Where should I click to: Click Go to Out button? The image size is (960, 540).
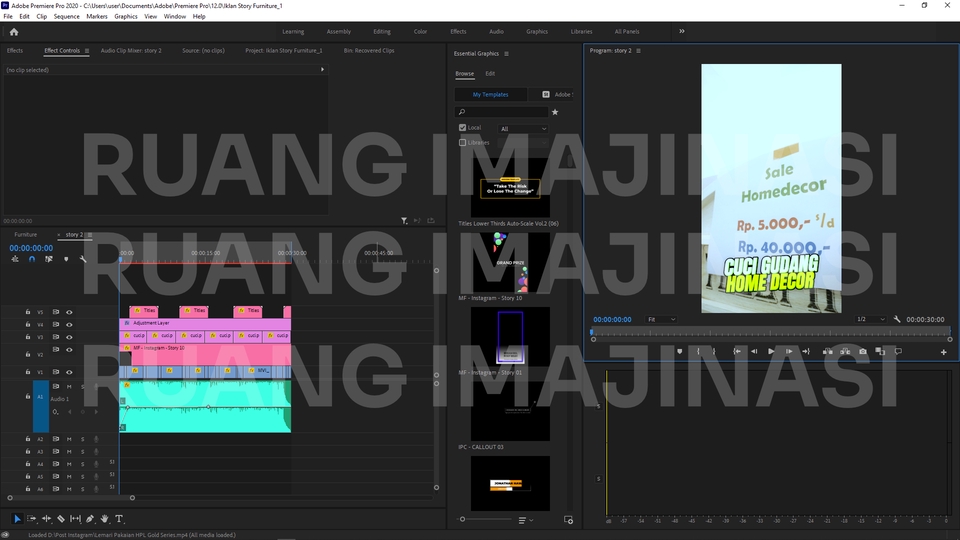(806, 351)
